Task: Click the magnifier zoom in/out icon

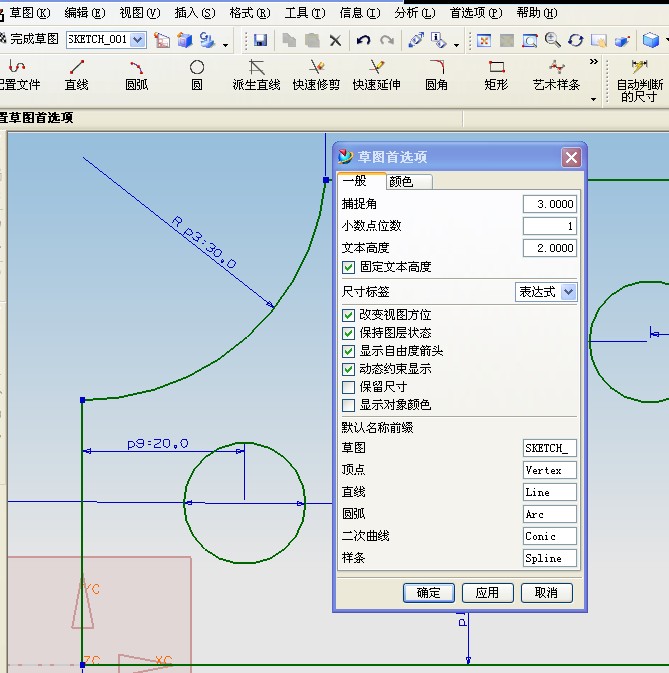Action: click(553, 40)
